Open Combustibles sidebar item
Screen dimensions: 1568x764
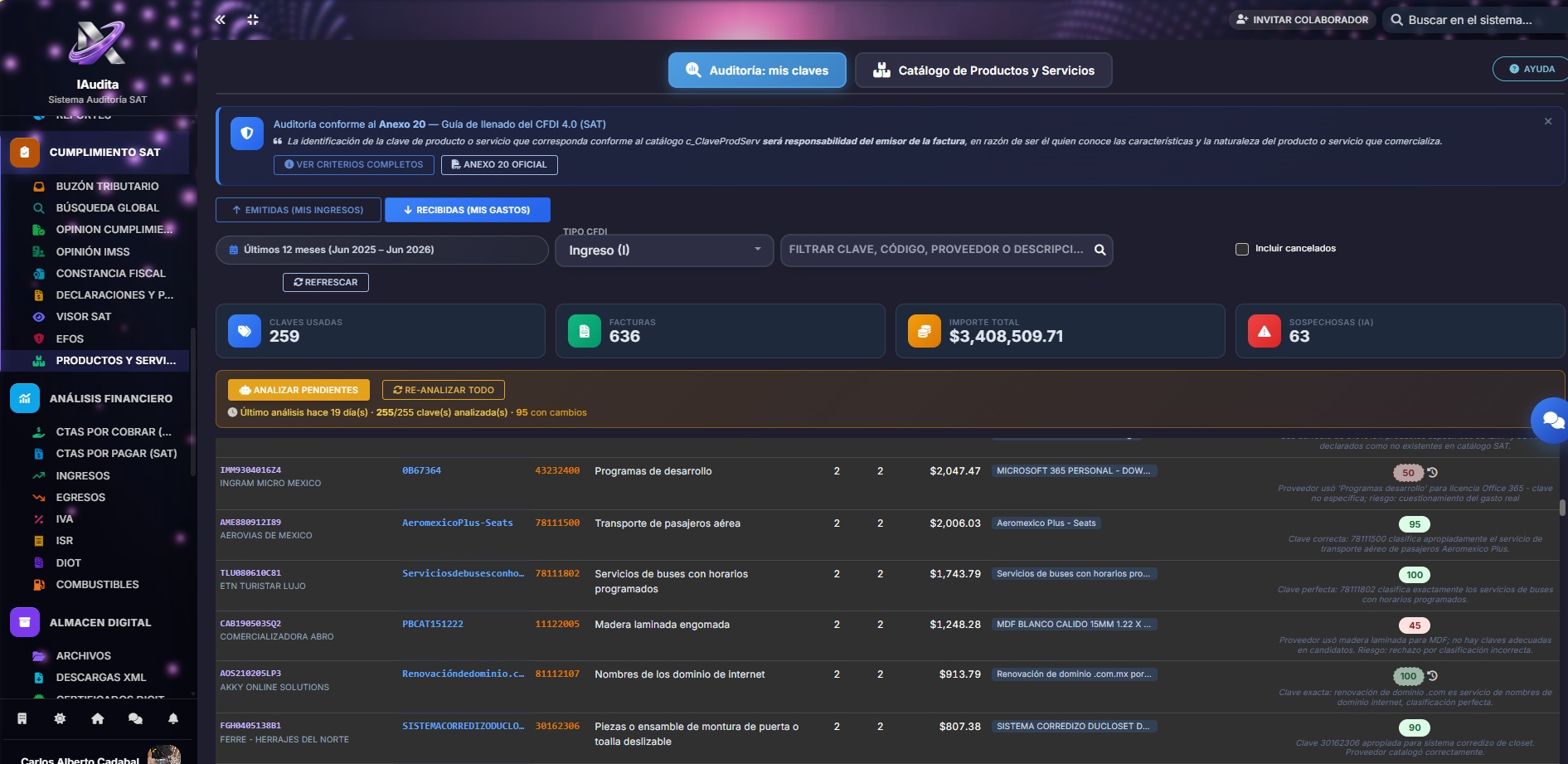tap(95, 584)
